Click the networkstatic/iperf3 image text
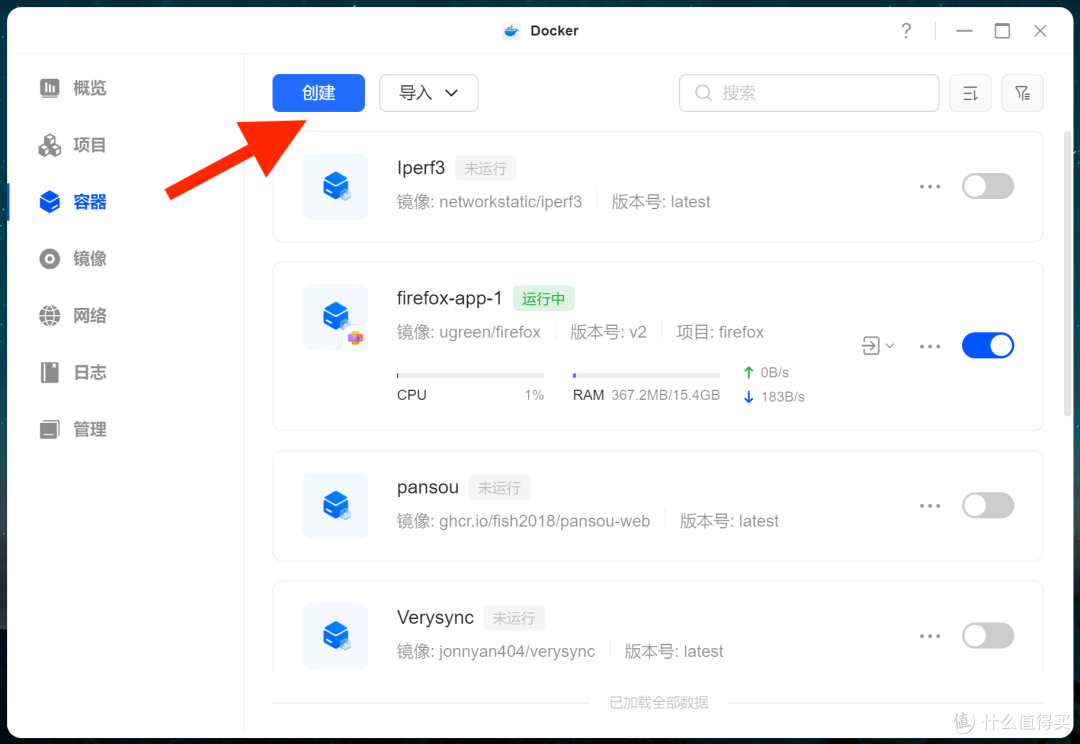Image resolution: width=1080 pixels, height=744 pixels. 510,202
